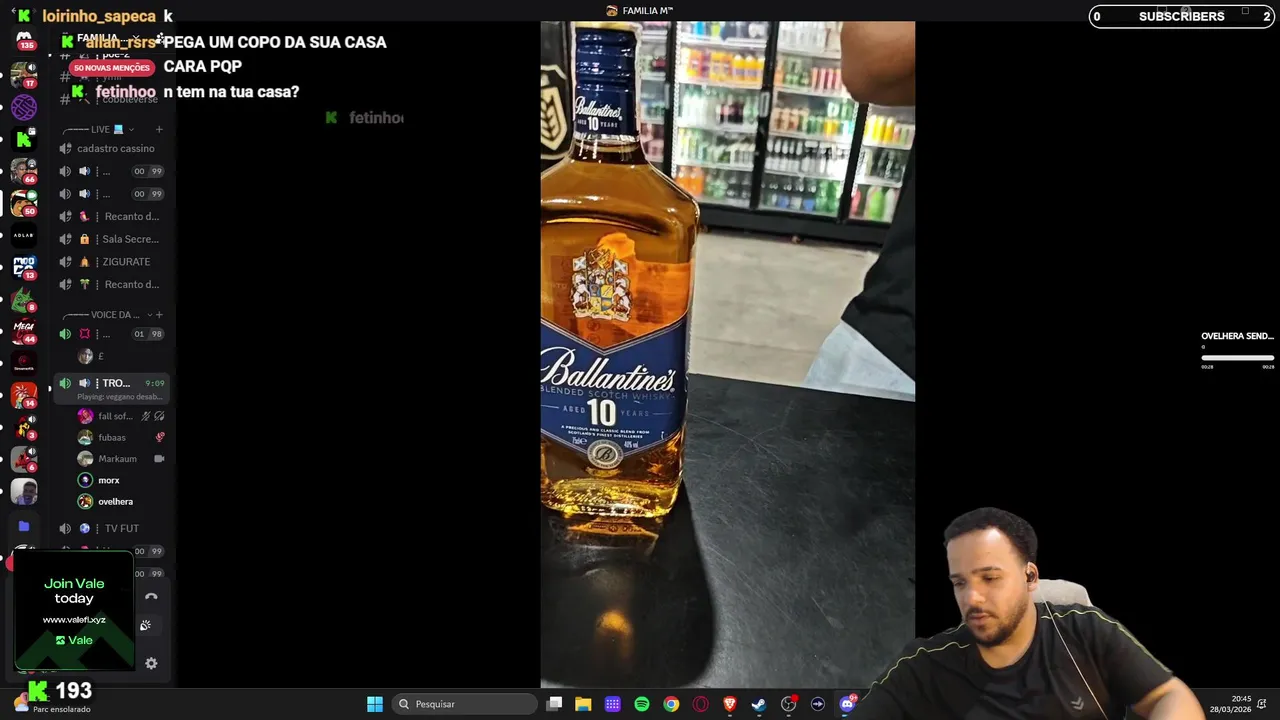The height and width of the screenshot is (720, 1280).
Task: Open Discord user settings gear
Action: click(x=151, y=663)
